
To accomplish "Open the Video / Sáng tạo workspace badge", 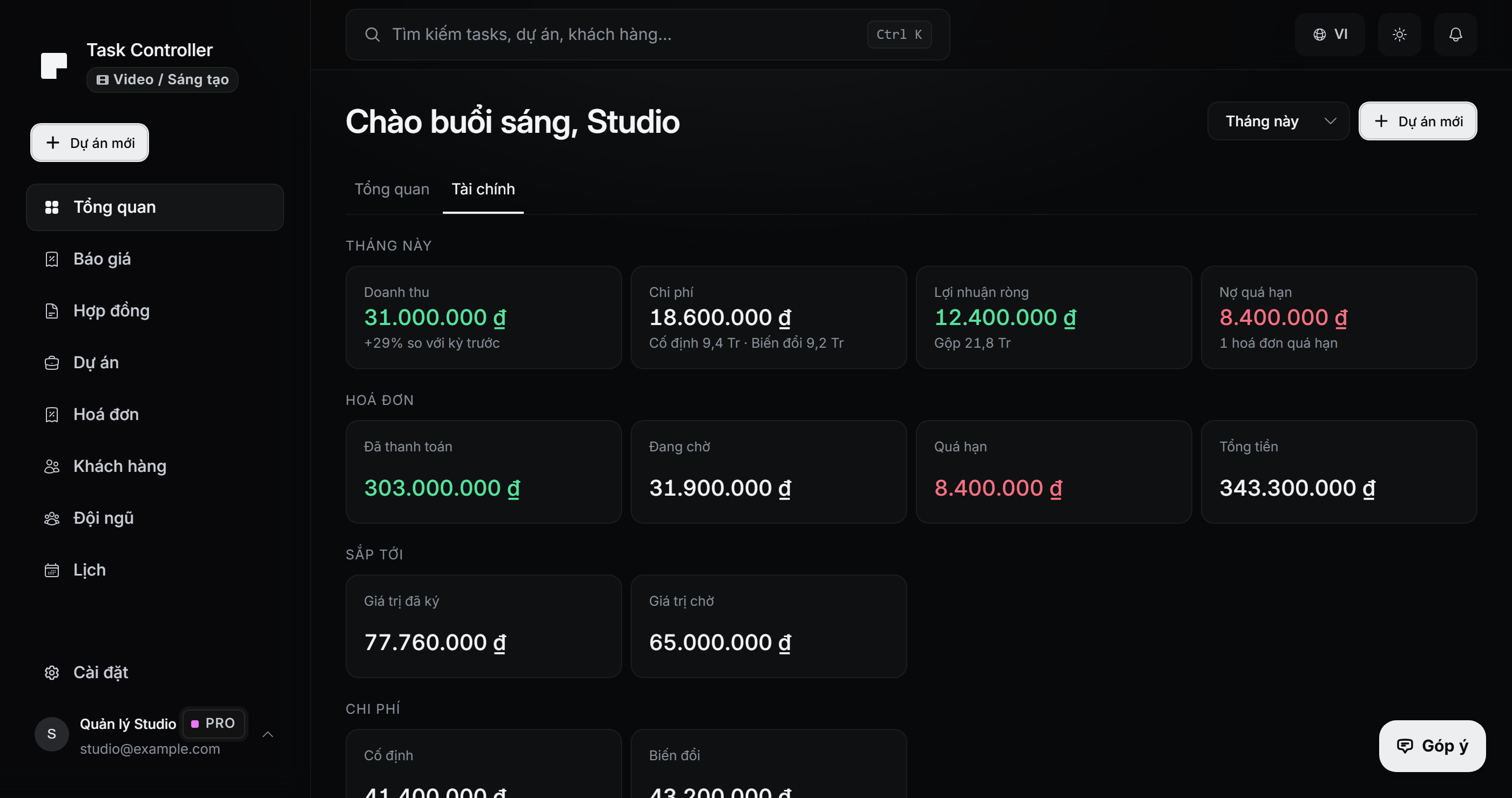I will tap(162, 80).
